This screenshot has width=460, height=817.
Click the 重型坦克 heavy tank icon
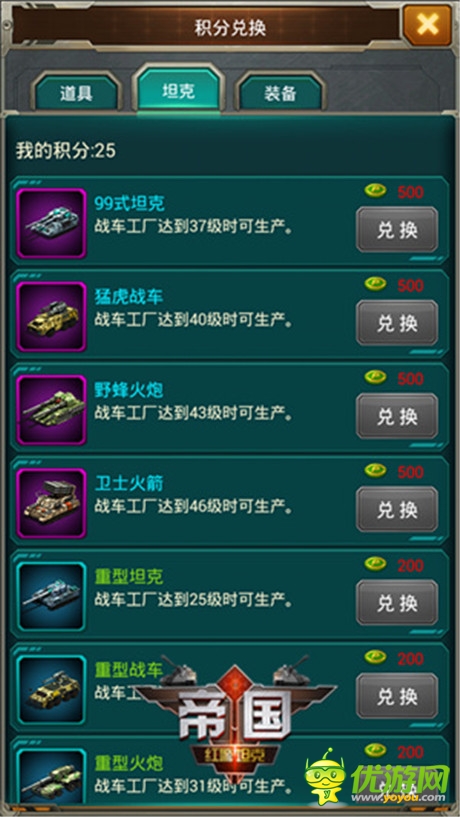(x=51, y=596)
